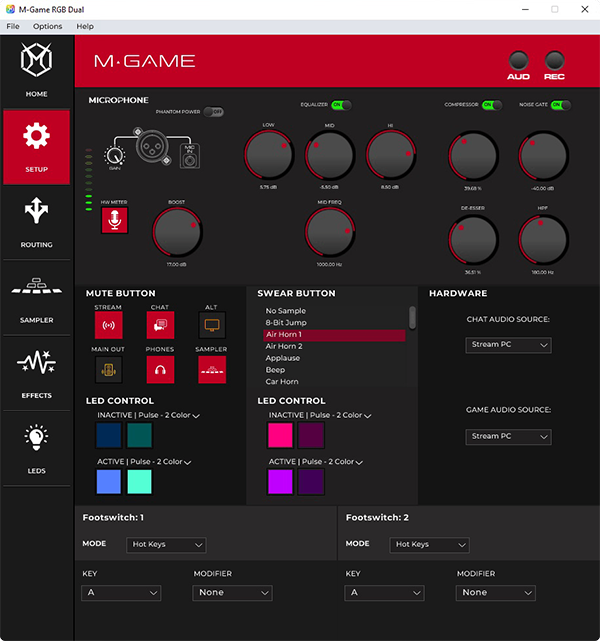
Task: Click the swear sample list scrollbar
Action: 412,318
